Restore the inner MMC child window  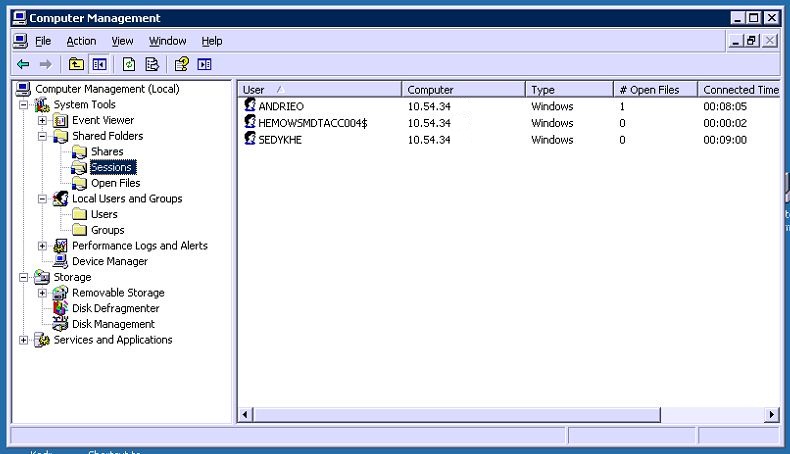[x=752, y=41]
